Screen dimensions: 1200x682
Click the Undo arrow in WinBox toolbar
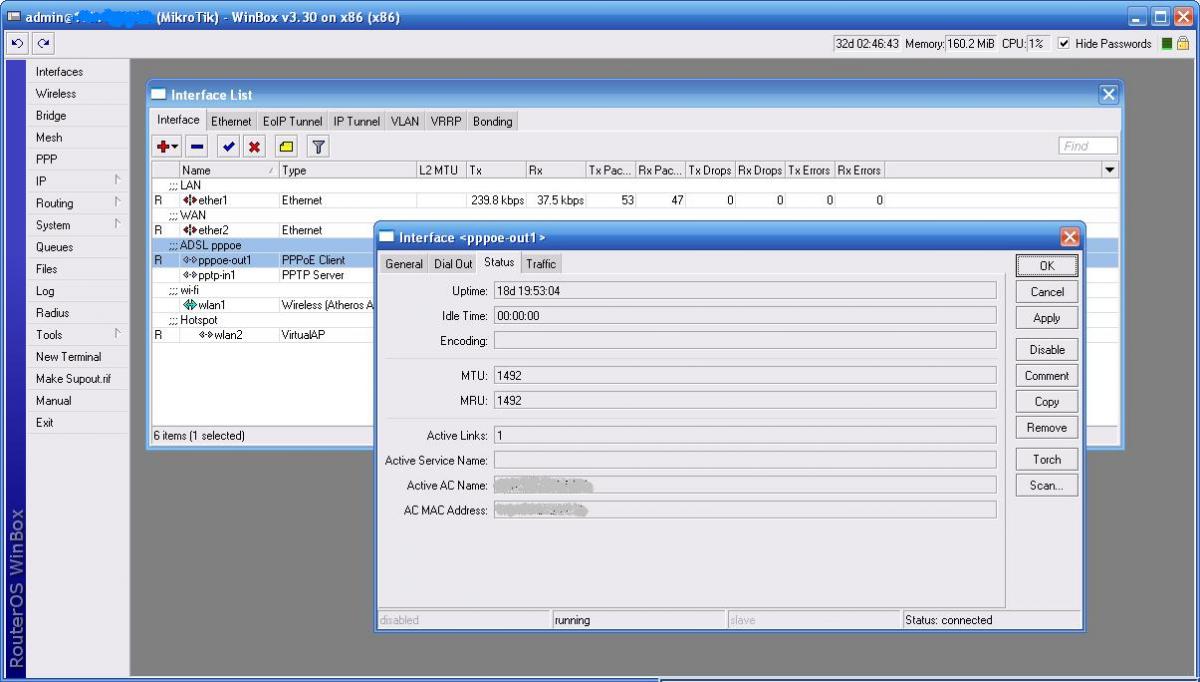[x=18, y=43]
